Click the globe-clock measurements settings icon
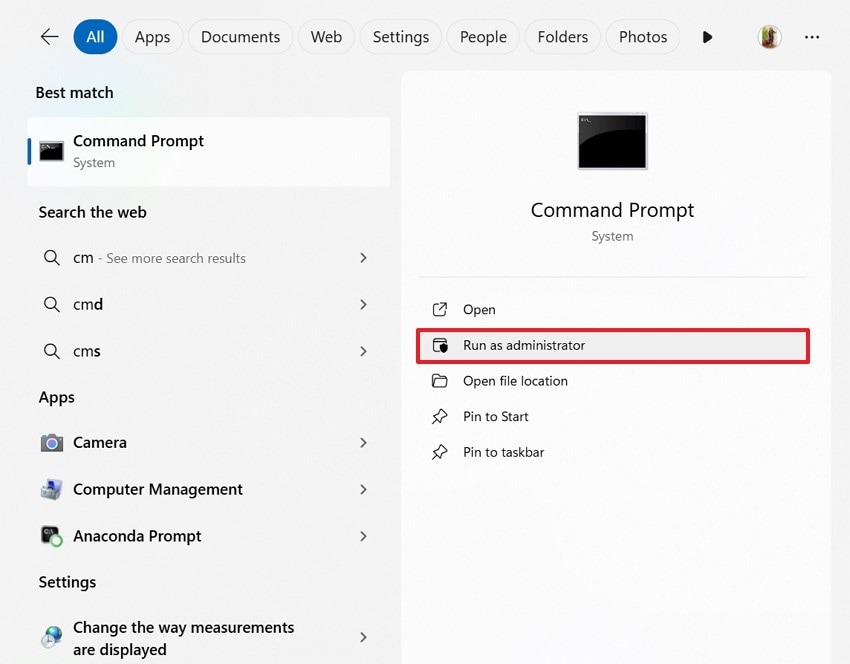Image resolution: width=850 pixels, height=664 pixels. [51, 637]
